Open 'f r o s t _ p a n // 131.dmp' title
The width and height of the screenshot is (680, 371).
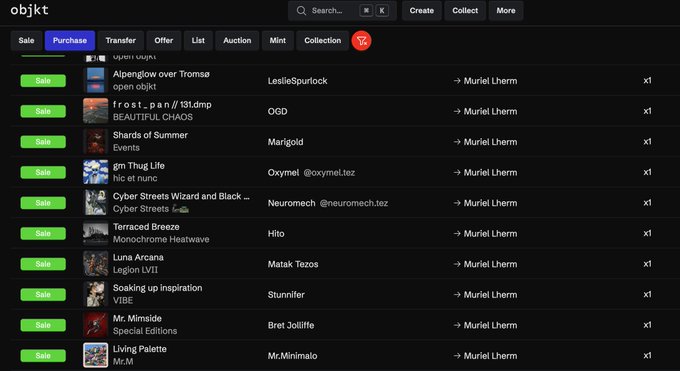click(162, 105)
